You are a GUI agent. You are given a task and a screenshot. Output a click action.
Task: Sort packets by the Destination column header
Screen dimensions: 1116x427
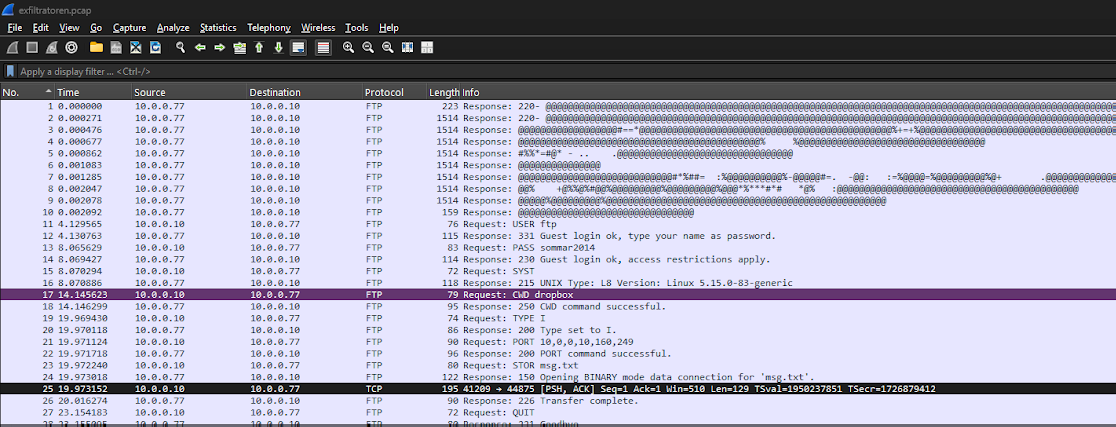pyautogui.click(x=305, y=93)
